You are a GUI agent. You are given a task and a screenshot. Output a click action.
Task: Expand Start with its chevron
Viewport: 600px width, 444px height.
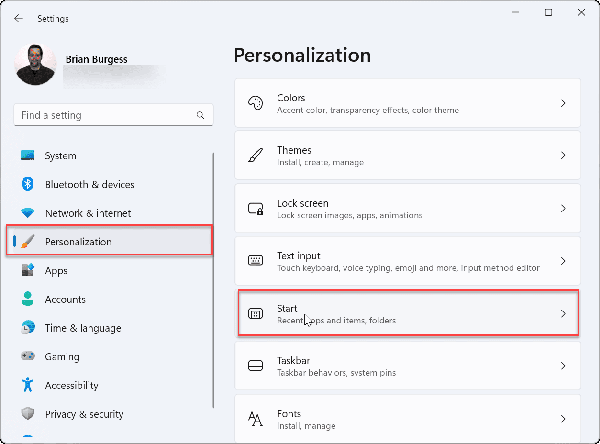click(563, 313)
